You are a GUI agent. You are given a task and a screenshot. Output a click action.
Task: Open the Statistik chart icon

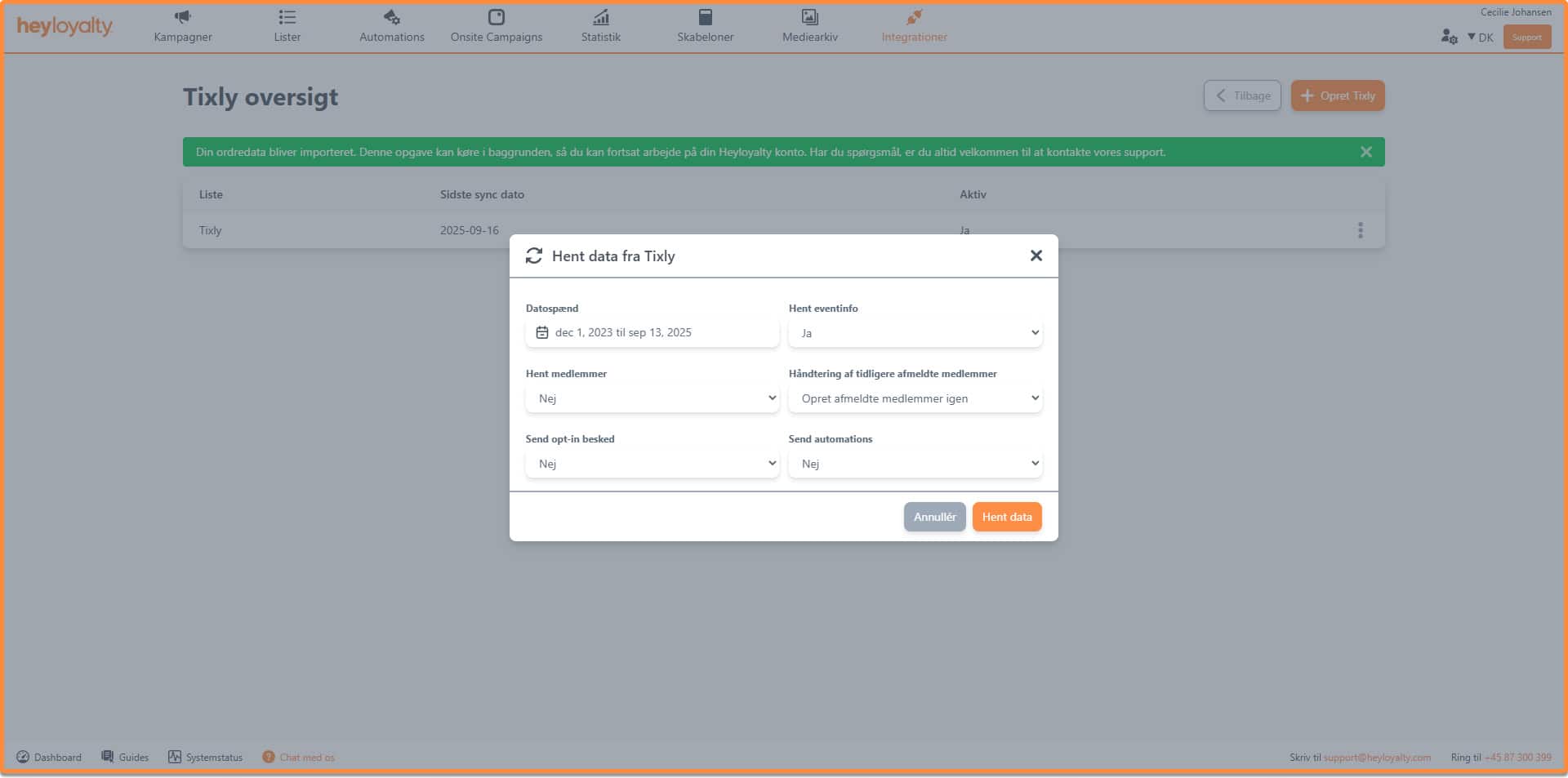(x=600, y=17)
